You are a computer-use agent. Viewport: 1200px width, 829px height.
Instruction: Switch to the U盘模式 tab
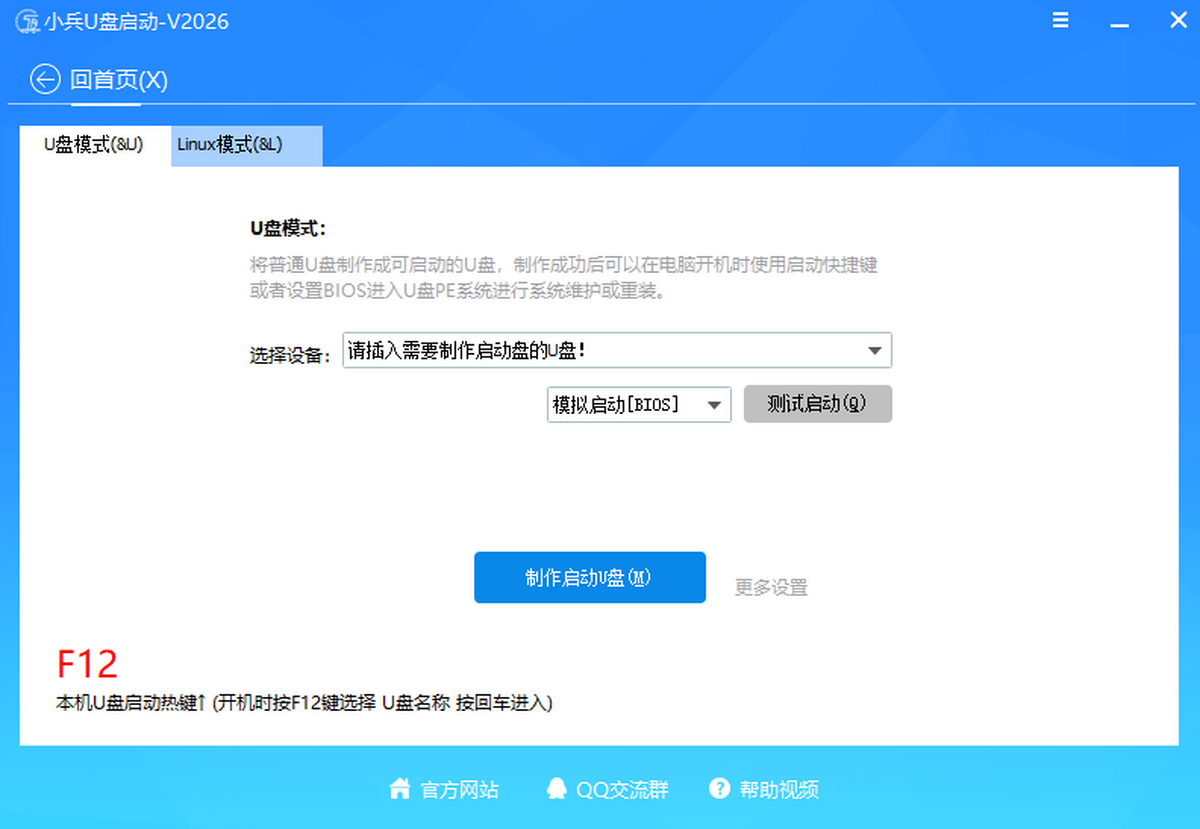(x=94, y=145)
